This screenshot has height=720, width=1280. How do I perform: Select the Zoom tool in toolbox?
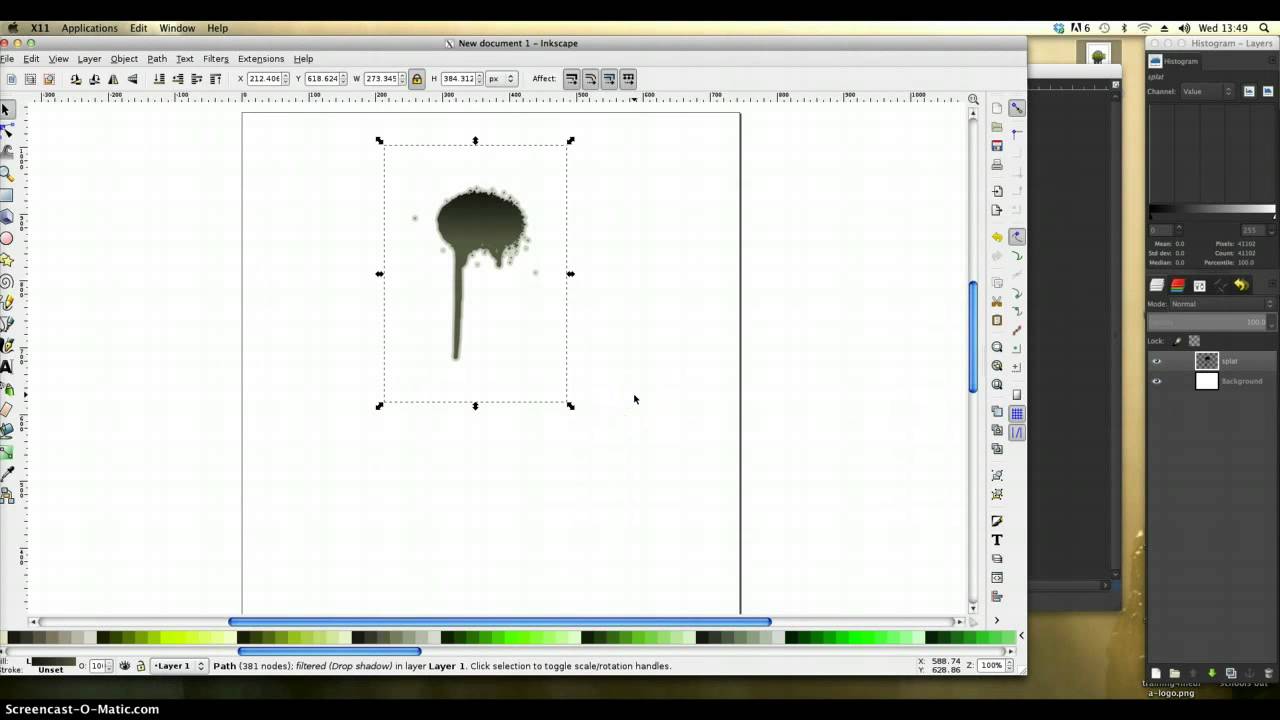[x=6, y=173]
